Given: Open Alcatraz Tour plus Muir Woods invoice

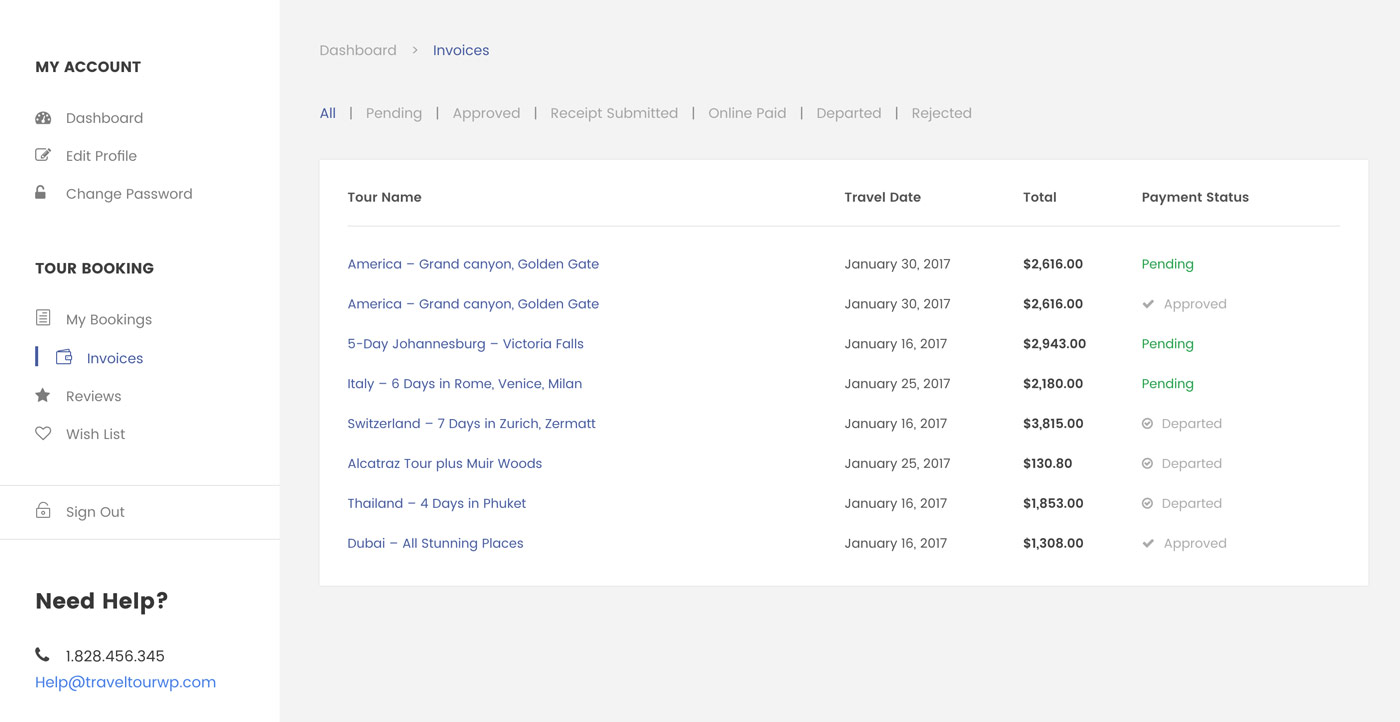Looking at the screenshot, I should tap(444, 463).
